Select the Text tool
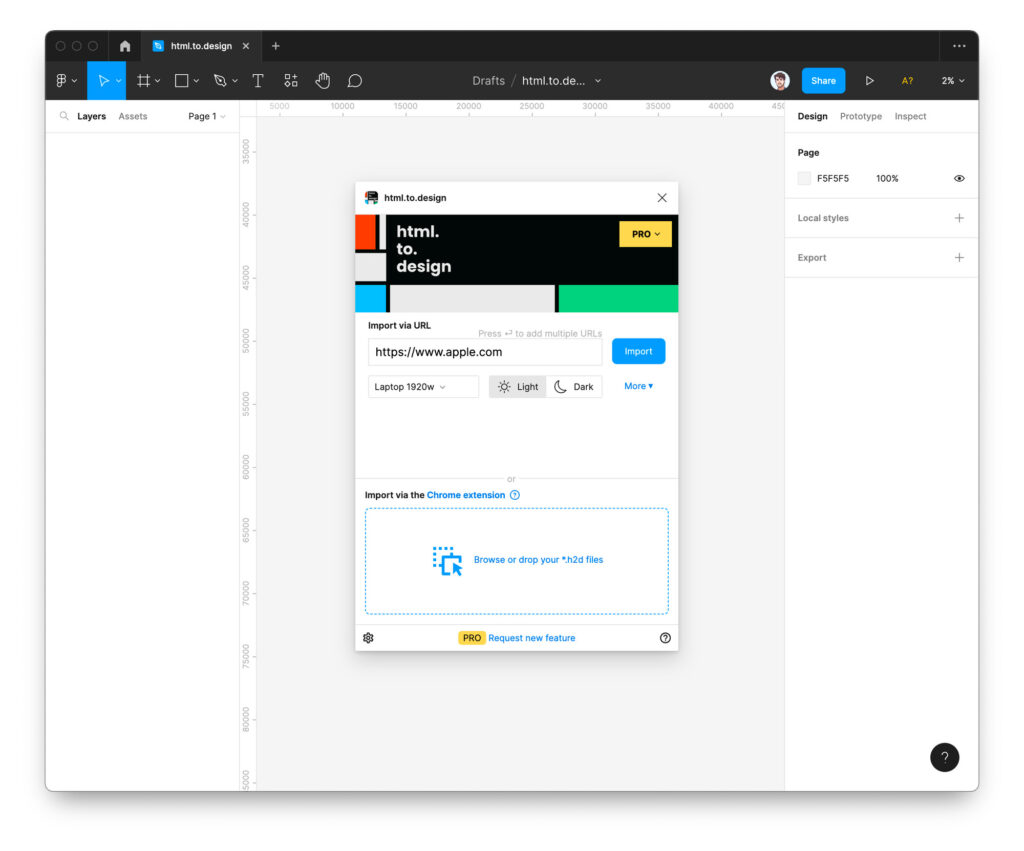This screenshot has height=851, width=1024. [x=257, y=81]
